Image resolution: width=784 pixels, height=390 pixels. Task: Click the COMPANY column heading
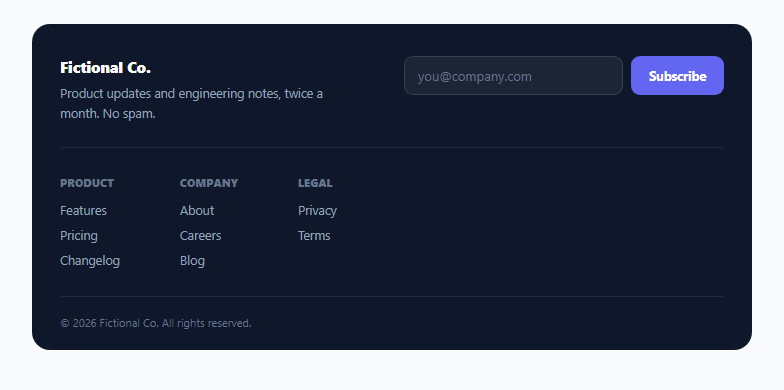pos(209,183)
